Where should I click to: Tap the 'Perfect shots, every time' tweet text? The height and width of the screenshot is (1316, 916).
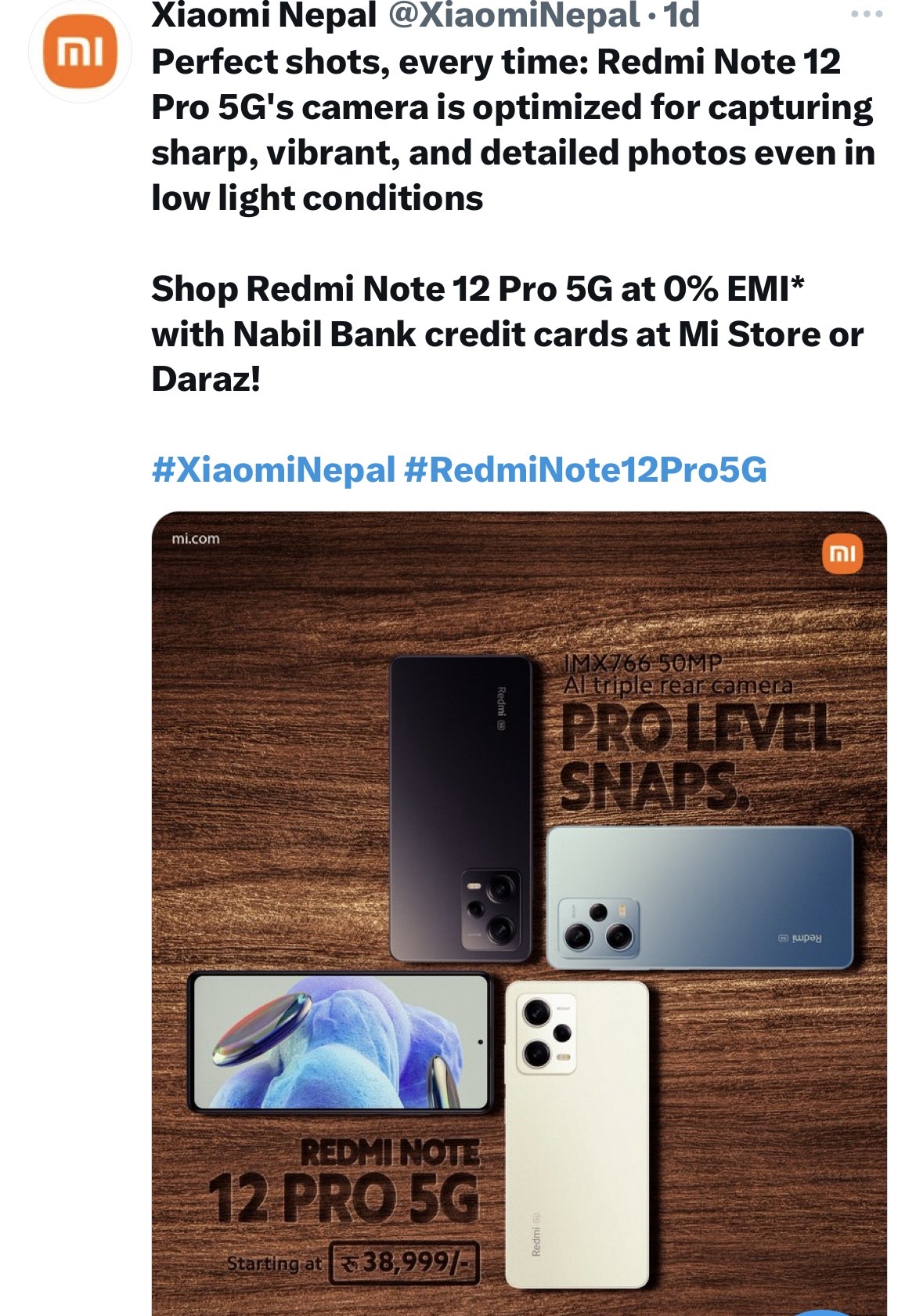click(x=513, y=129)
